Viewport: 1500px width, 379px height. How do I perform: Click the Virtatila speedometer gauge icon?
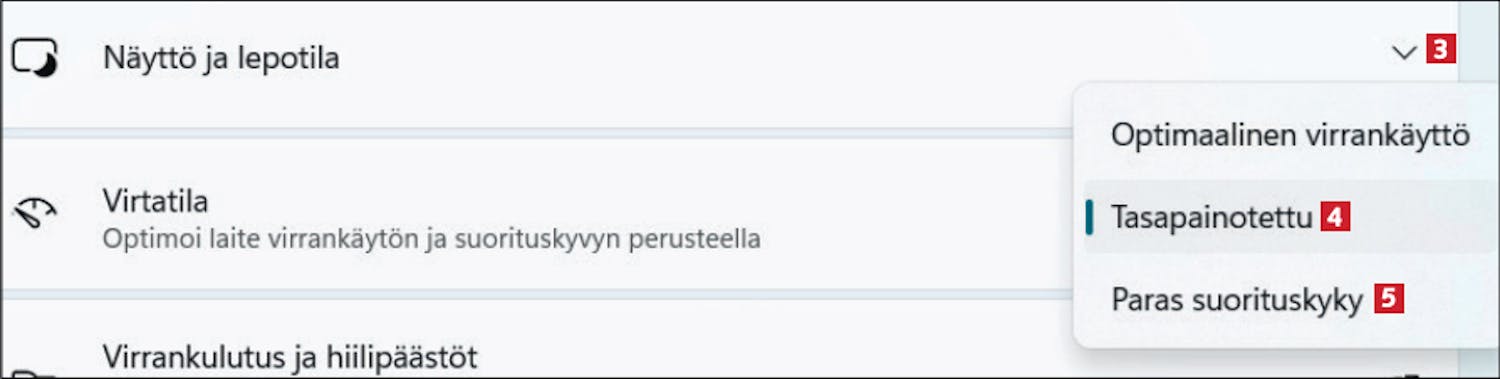pos(34,212)
